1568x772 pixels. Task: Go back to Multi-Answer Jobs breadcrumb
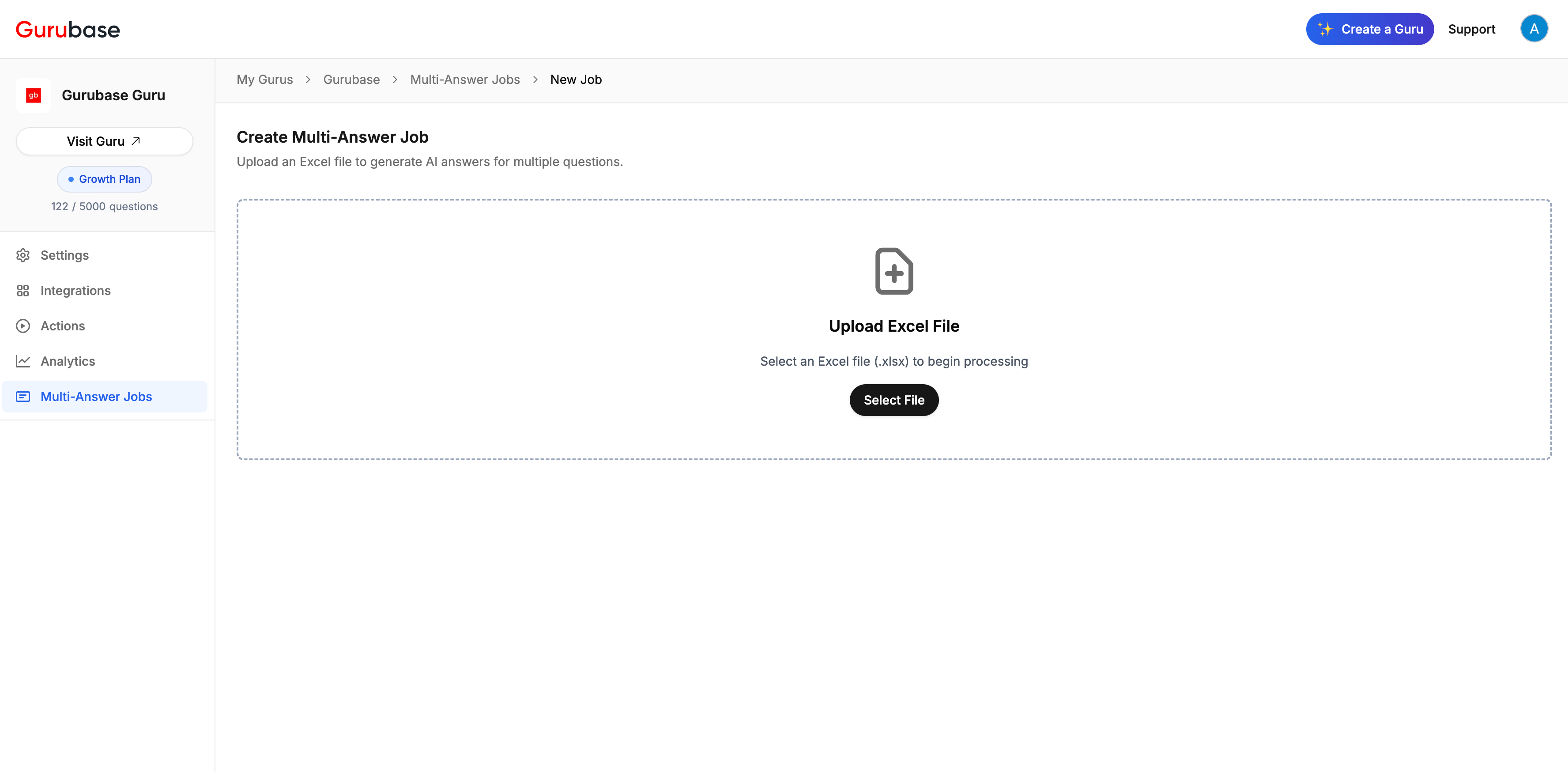click(464, 80)
